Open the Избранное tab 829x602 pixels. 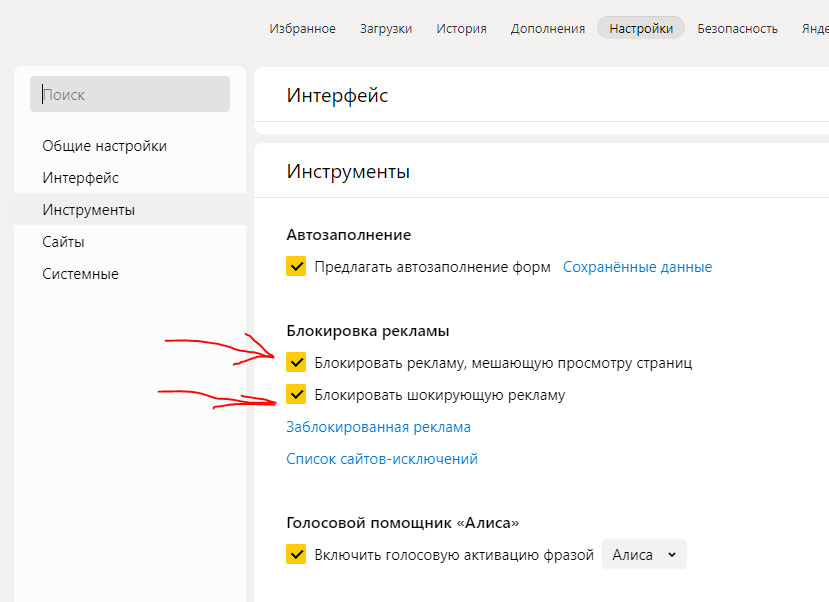302,29
